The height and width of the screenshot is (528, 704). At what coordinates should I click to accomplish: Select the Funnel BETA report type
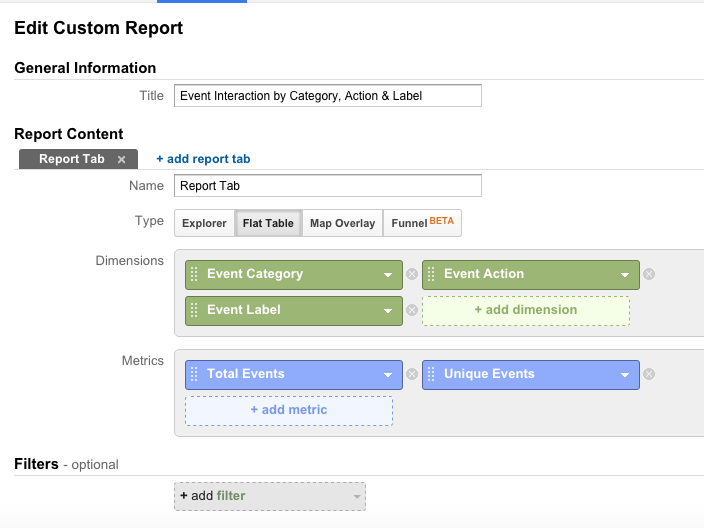point(422,223)
